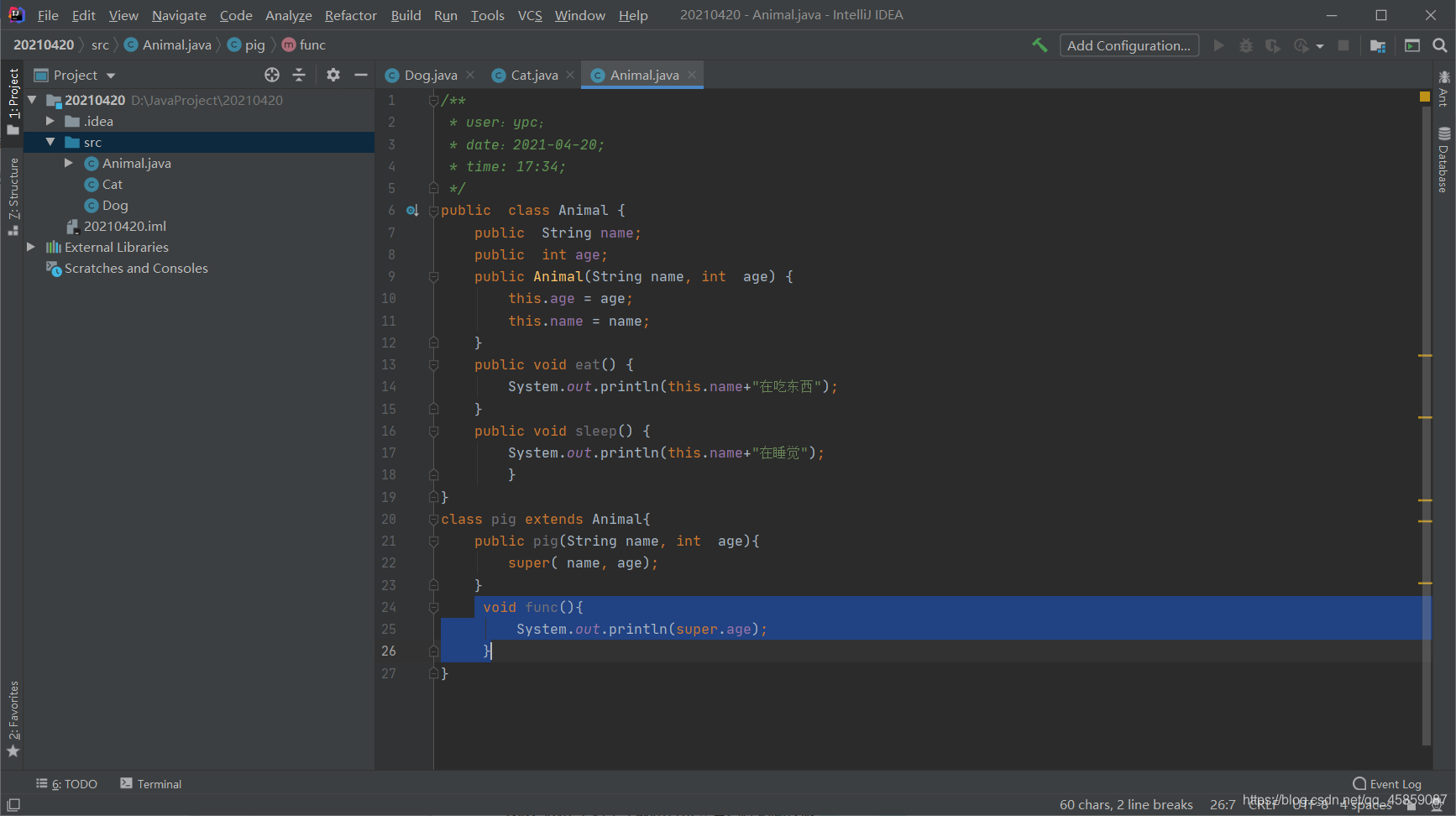Toggle the Database side panel

click(1443, 160)
